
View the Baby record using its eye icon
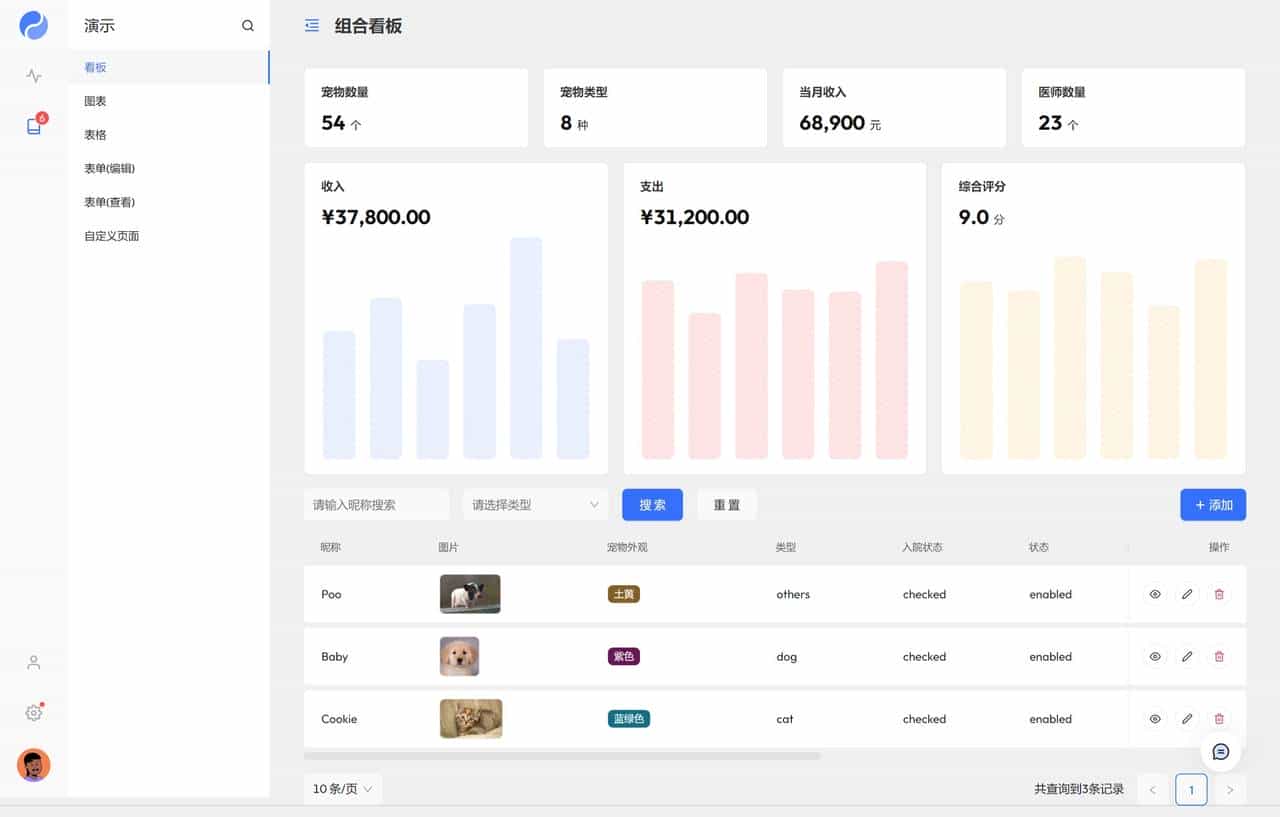pos(1155,656)
